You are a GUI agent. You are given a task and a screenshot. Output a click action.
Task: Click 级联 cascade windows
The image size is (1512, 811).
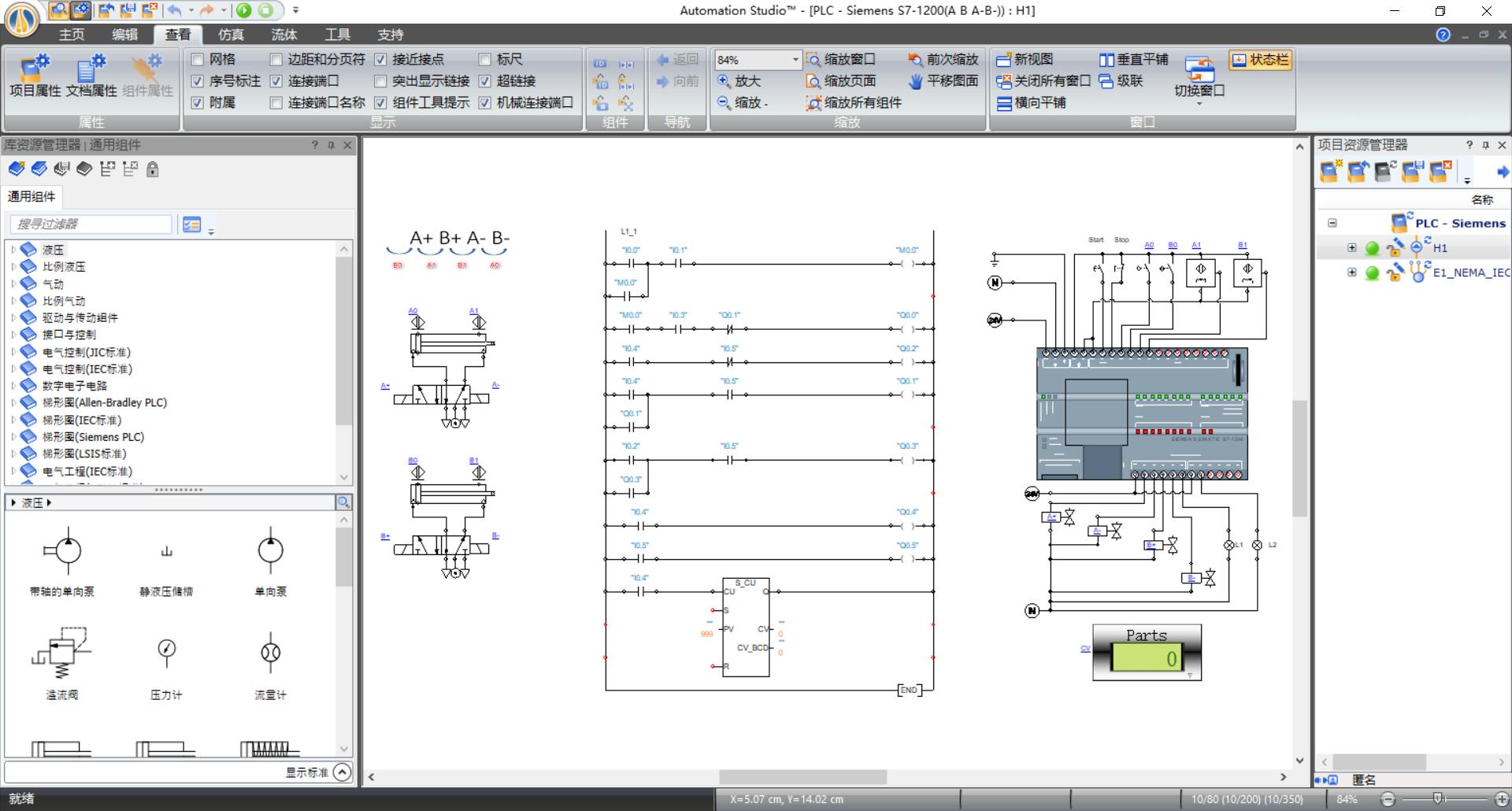1121,81
